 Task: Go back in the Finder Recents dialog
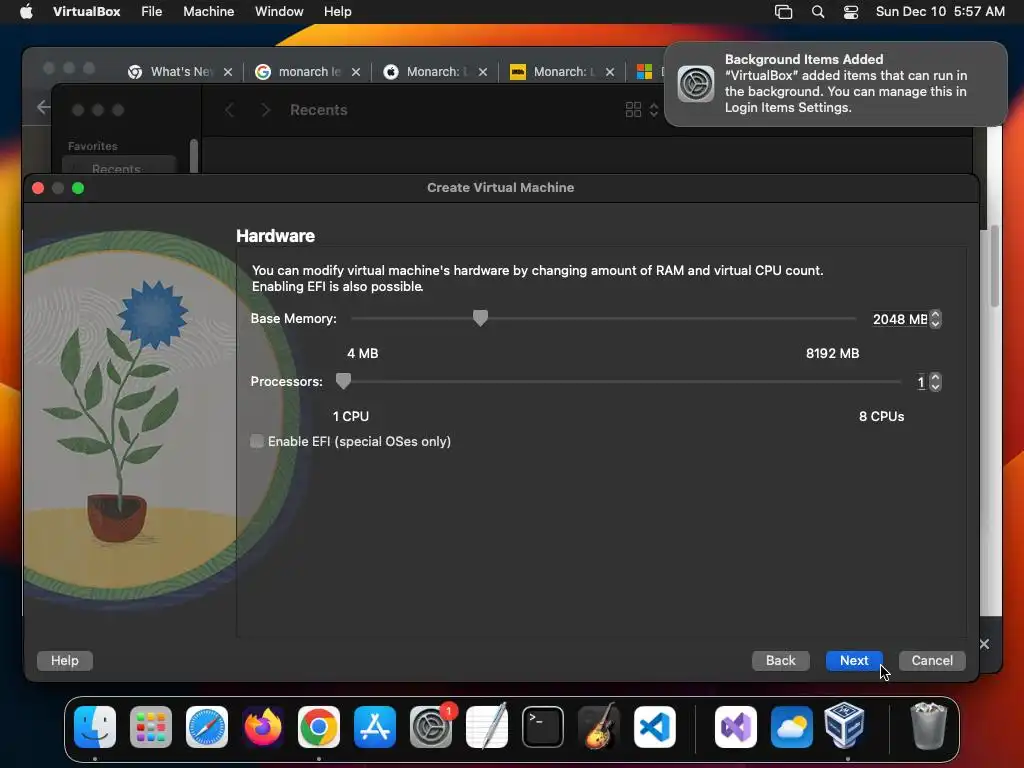tap(229, 110)
